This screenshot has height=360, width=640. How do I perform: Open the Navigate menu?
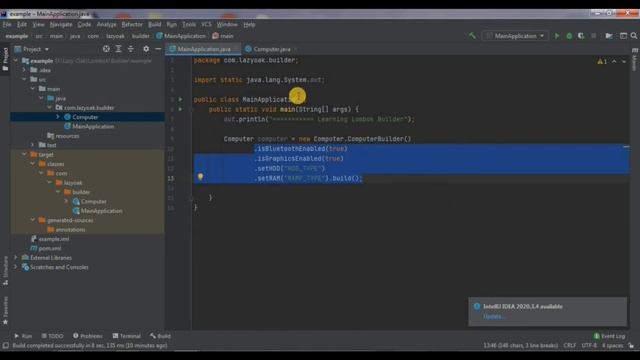click(x=61, y=24)
